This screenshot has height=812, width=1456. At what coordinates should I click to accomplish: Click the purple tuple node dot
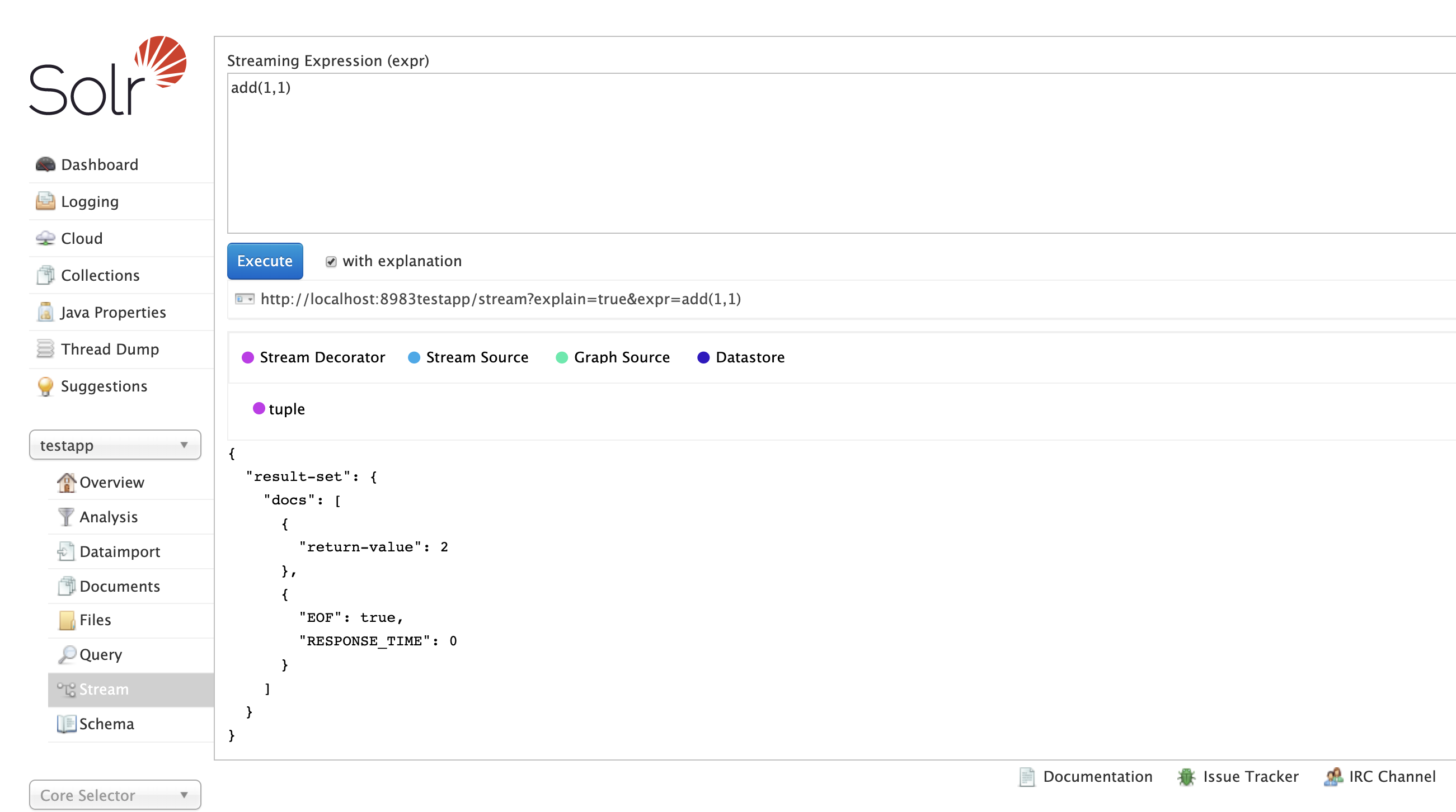(x=259, y=409)
